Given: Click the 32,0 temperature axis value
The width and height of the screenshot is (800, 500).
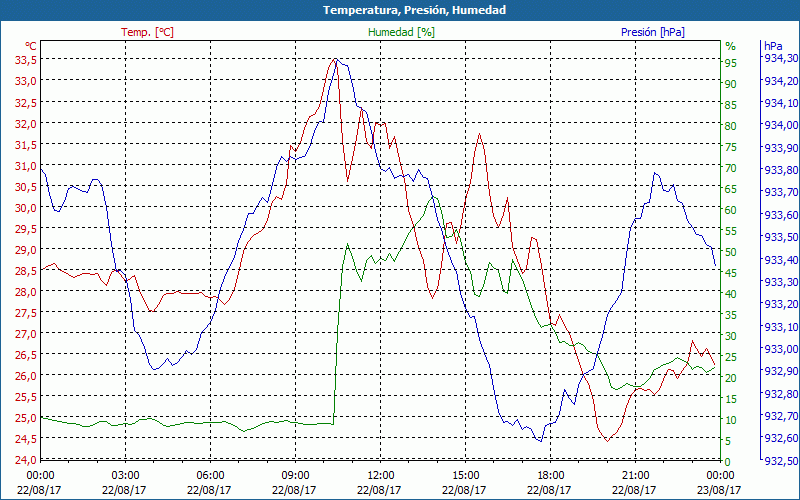Looking at the screenshot, I should click(25, 123).
